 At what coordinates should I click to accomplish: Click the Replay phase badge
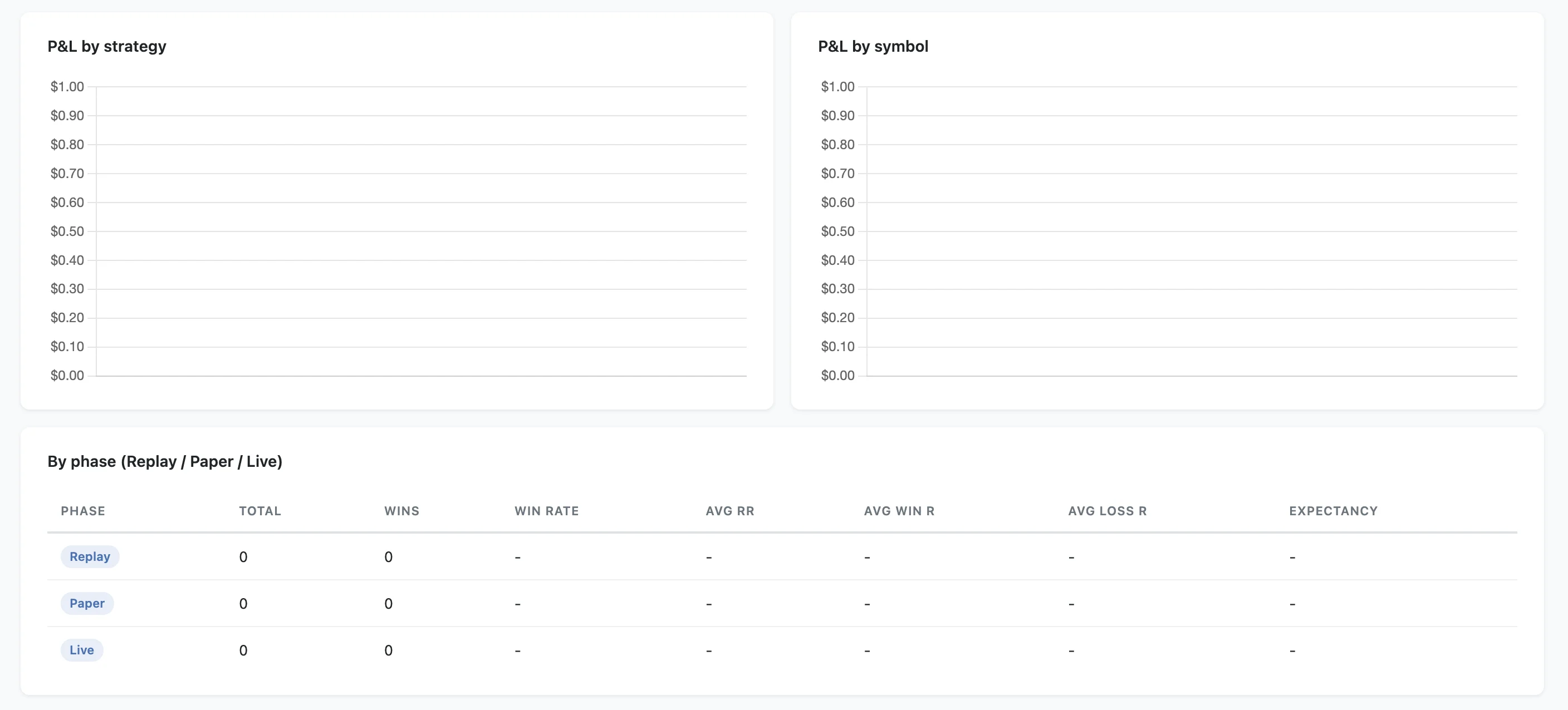90,556
